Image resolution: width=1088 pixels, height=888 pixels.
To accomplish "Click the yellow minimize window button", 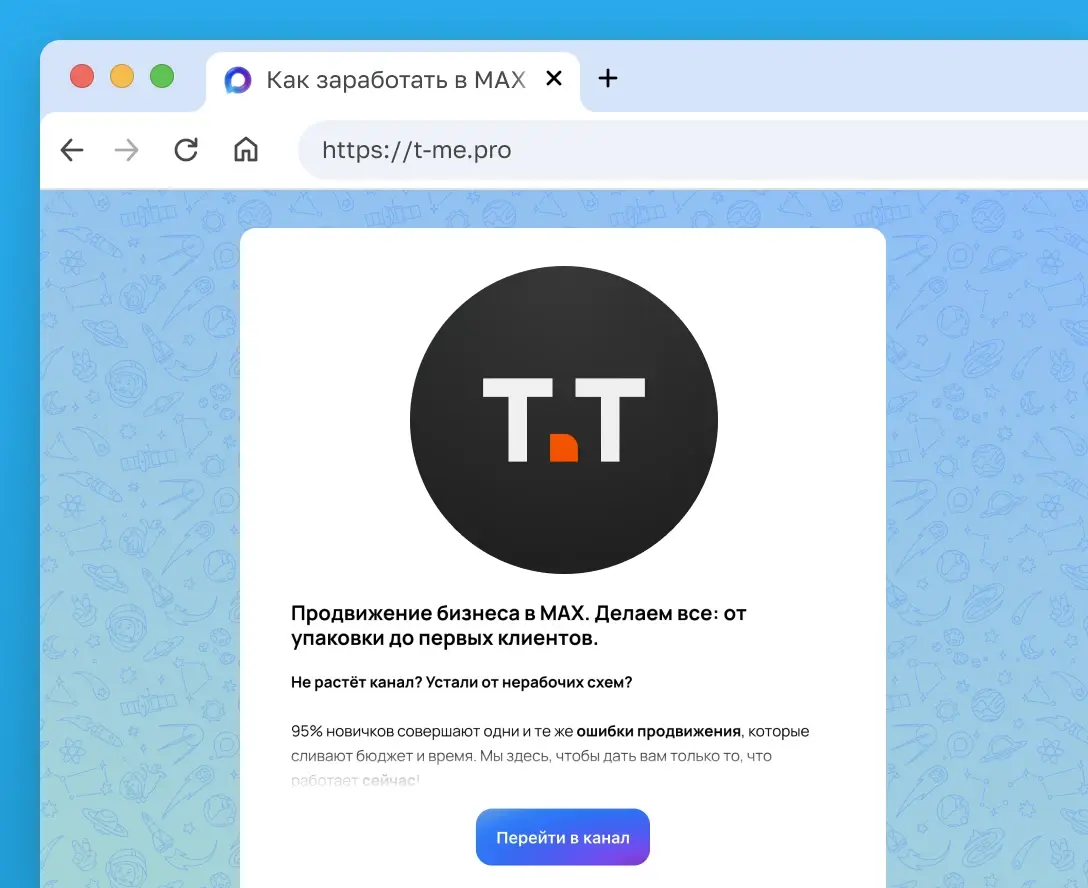I will [122, 76].
